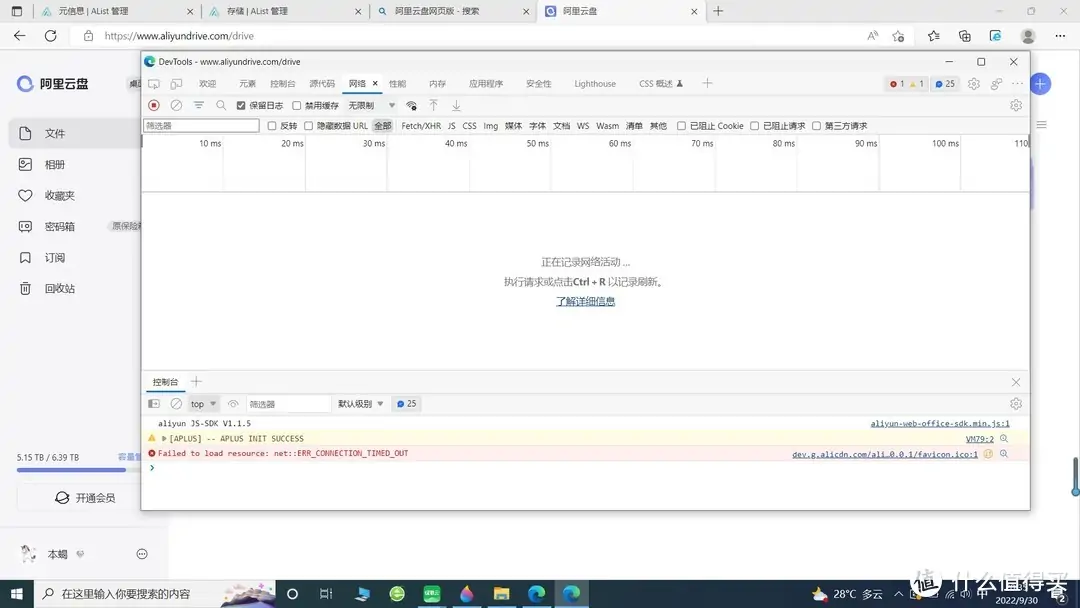Uncheck the 保留日志 checkbox
The image size is (1080, 608).
pyautogui.click(x=240, y=105)
